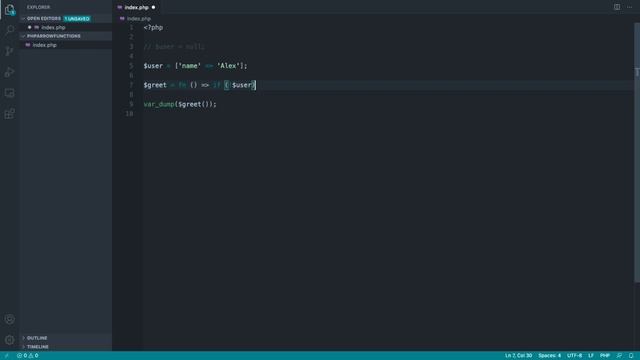Image resolution: width=640 pixels, height=360 pixels.
Task: Click the unsaved dot on index.php tab
Action: pyautogui.click(x=153, y=7)
